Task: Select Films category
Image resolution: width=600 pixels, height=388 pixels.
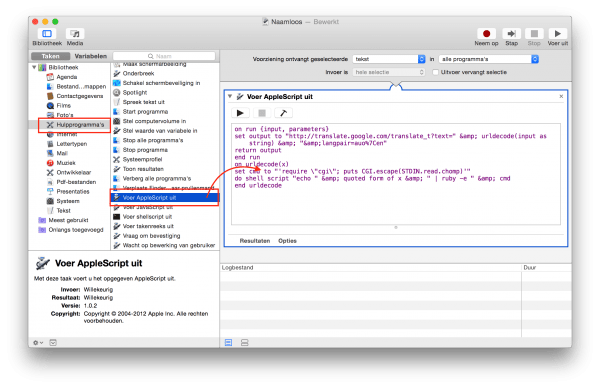Action: point(59,106)
